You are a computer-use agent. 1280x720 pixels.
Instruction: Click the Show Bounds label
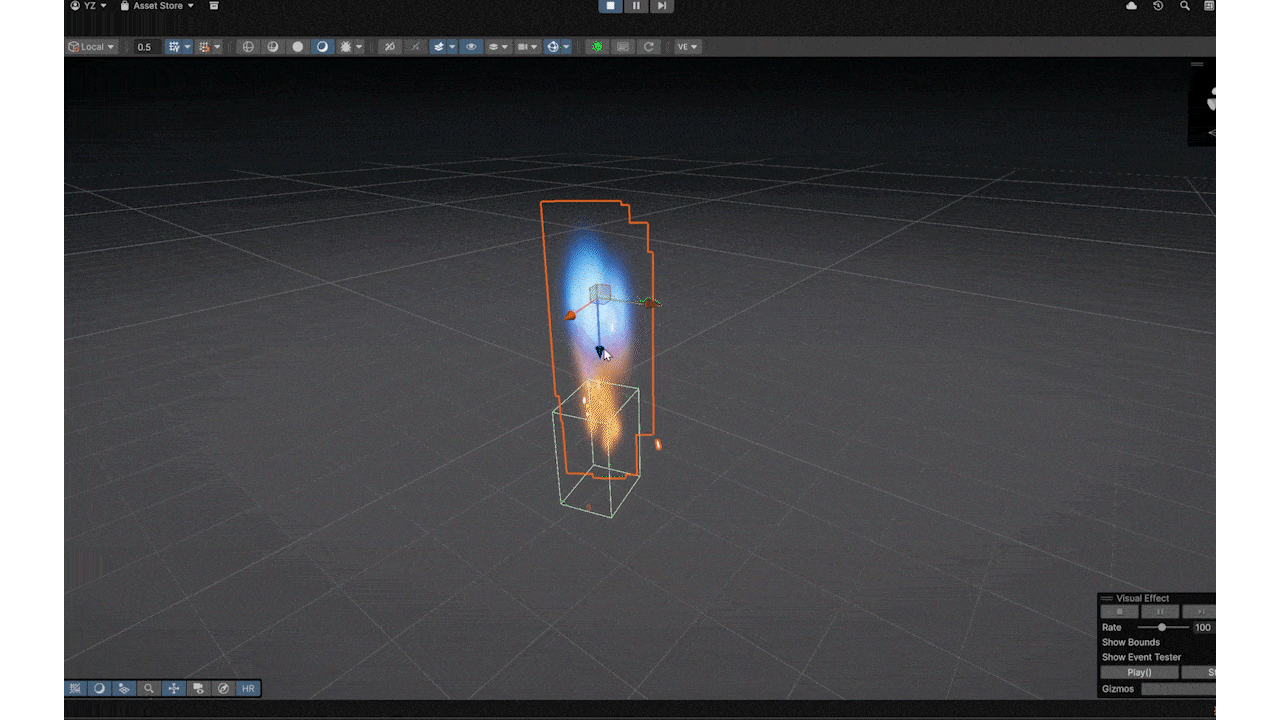(x=1131, y=642)
